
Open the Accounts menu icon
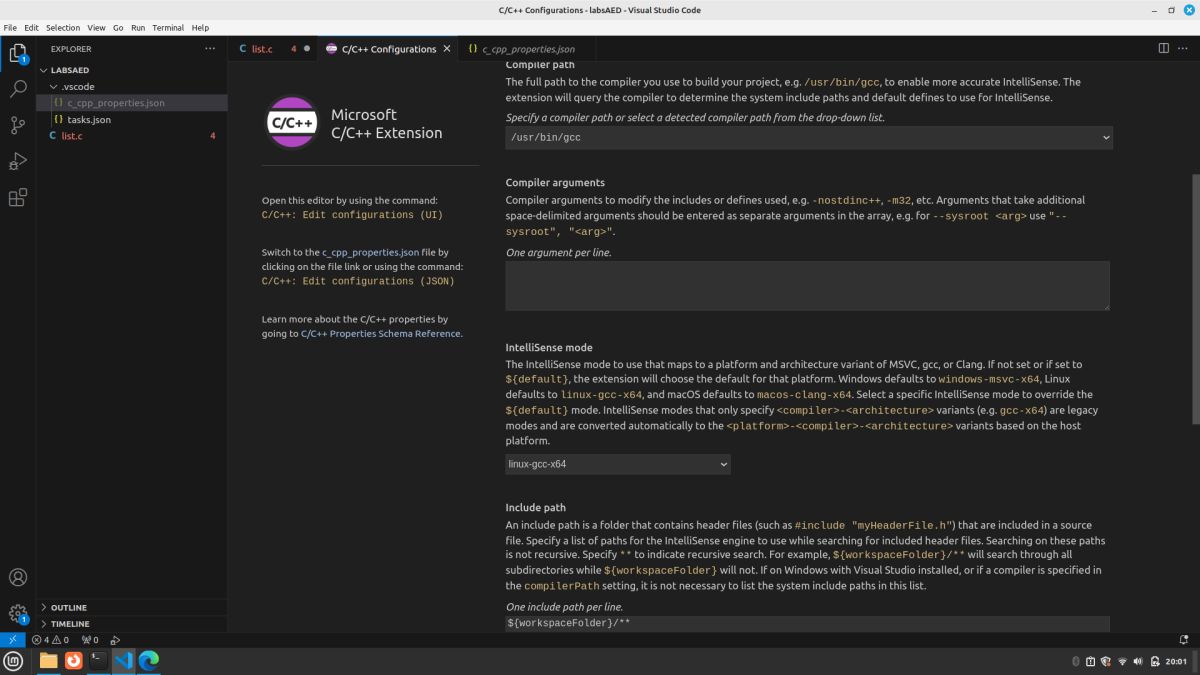pos(18,577)
